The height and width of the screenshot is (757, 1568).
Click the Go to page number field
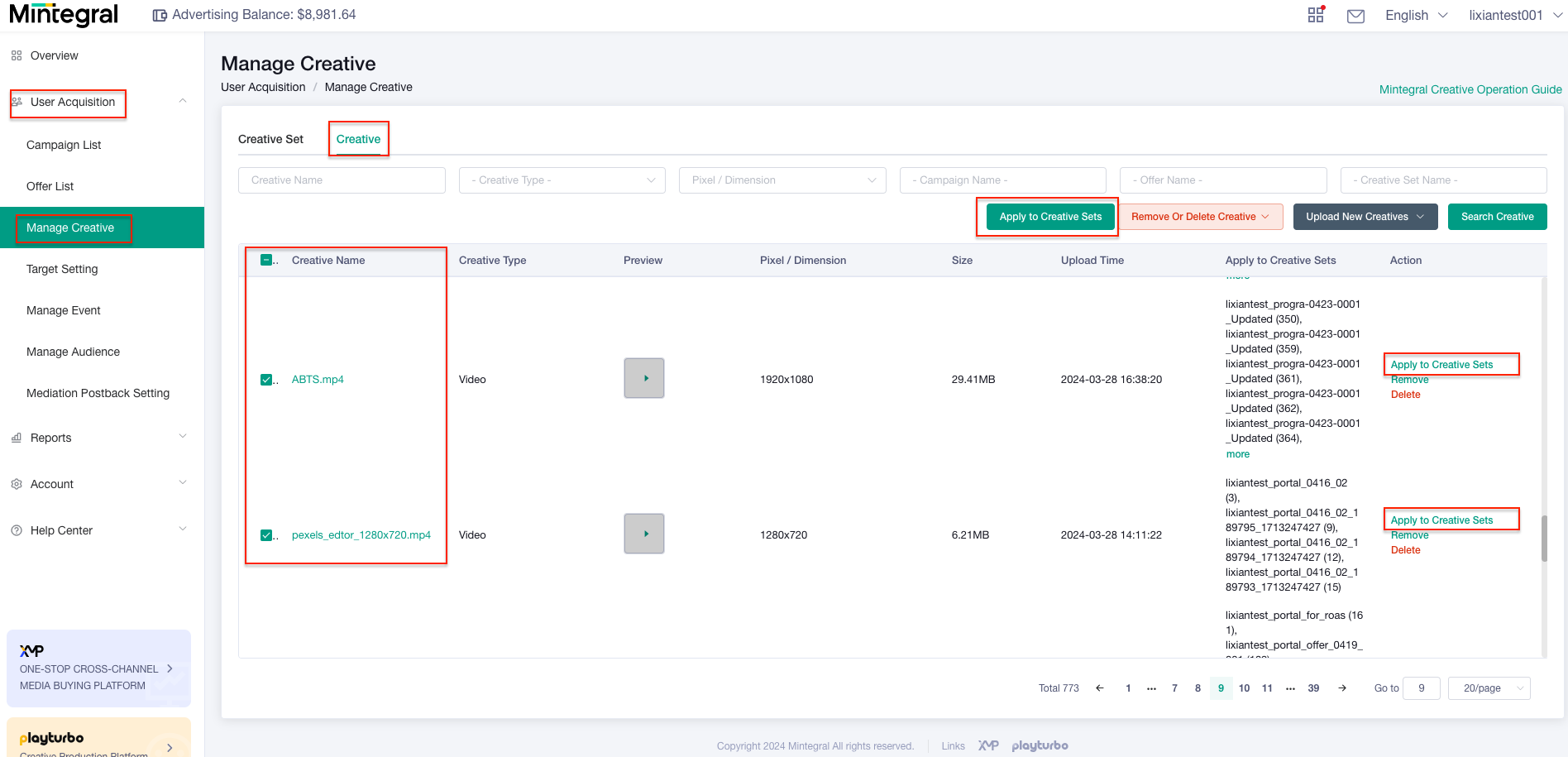[x=1422, y=688]
